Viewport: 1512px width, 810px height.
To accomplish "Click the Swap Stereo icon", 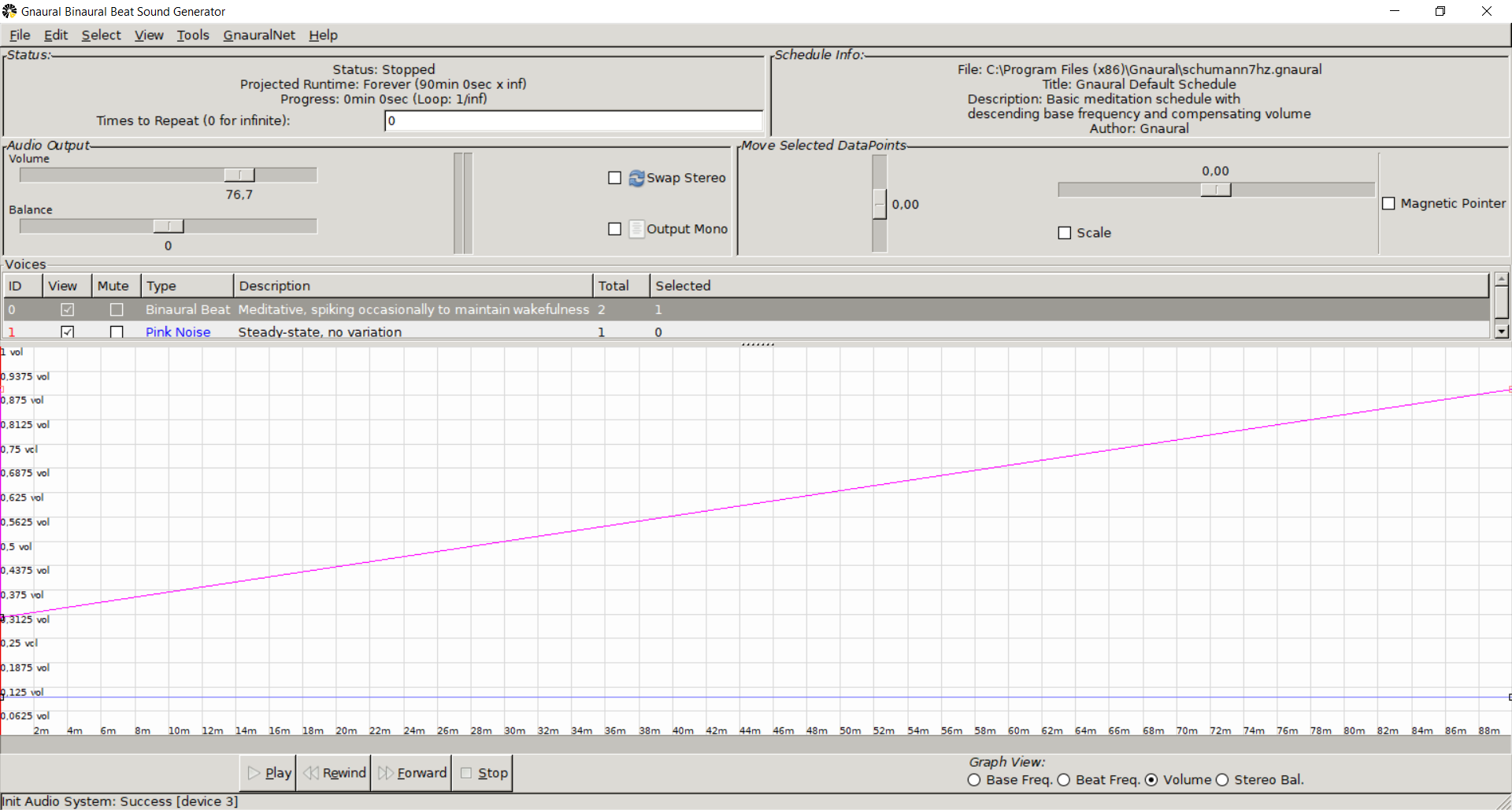I will (x=636, y=179).
